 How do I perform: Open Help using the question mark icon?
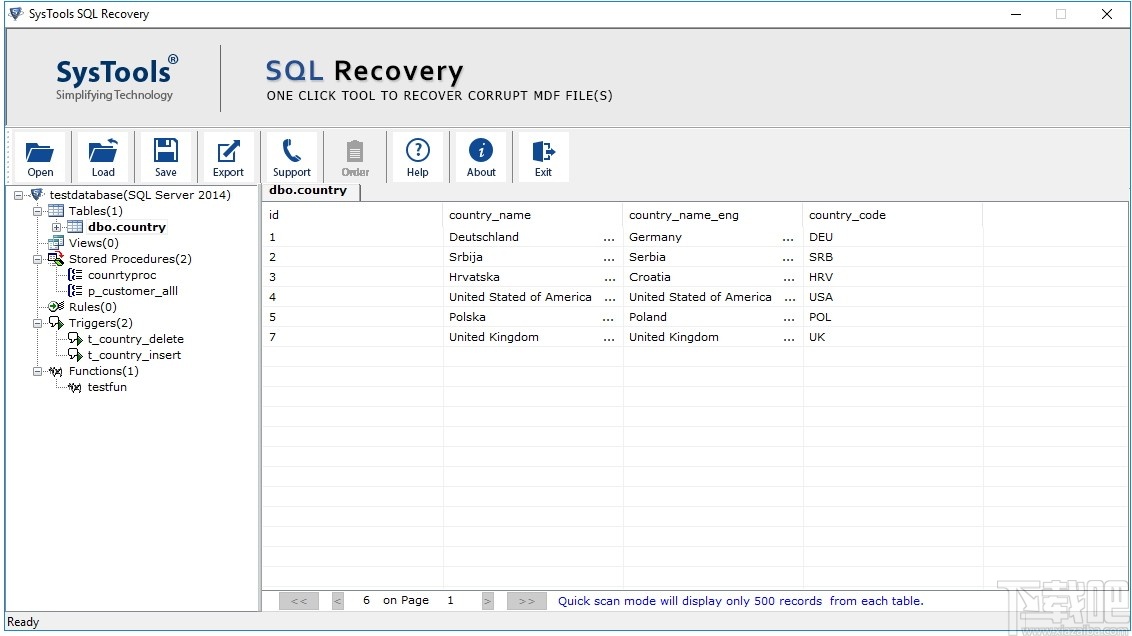click(x=417, y=156)
